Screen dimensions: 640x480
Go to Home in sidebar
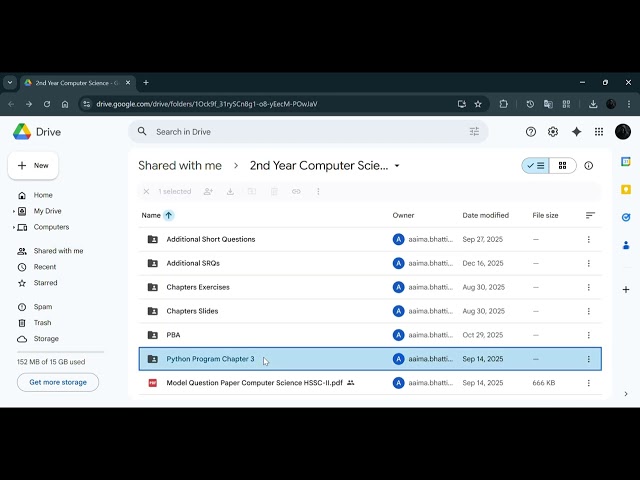(x=43, y=195)
